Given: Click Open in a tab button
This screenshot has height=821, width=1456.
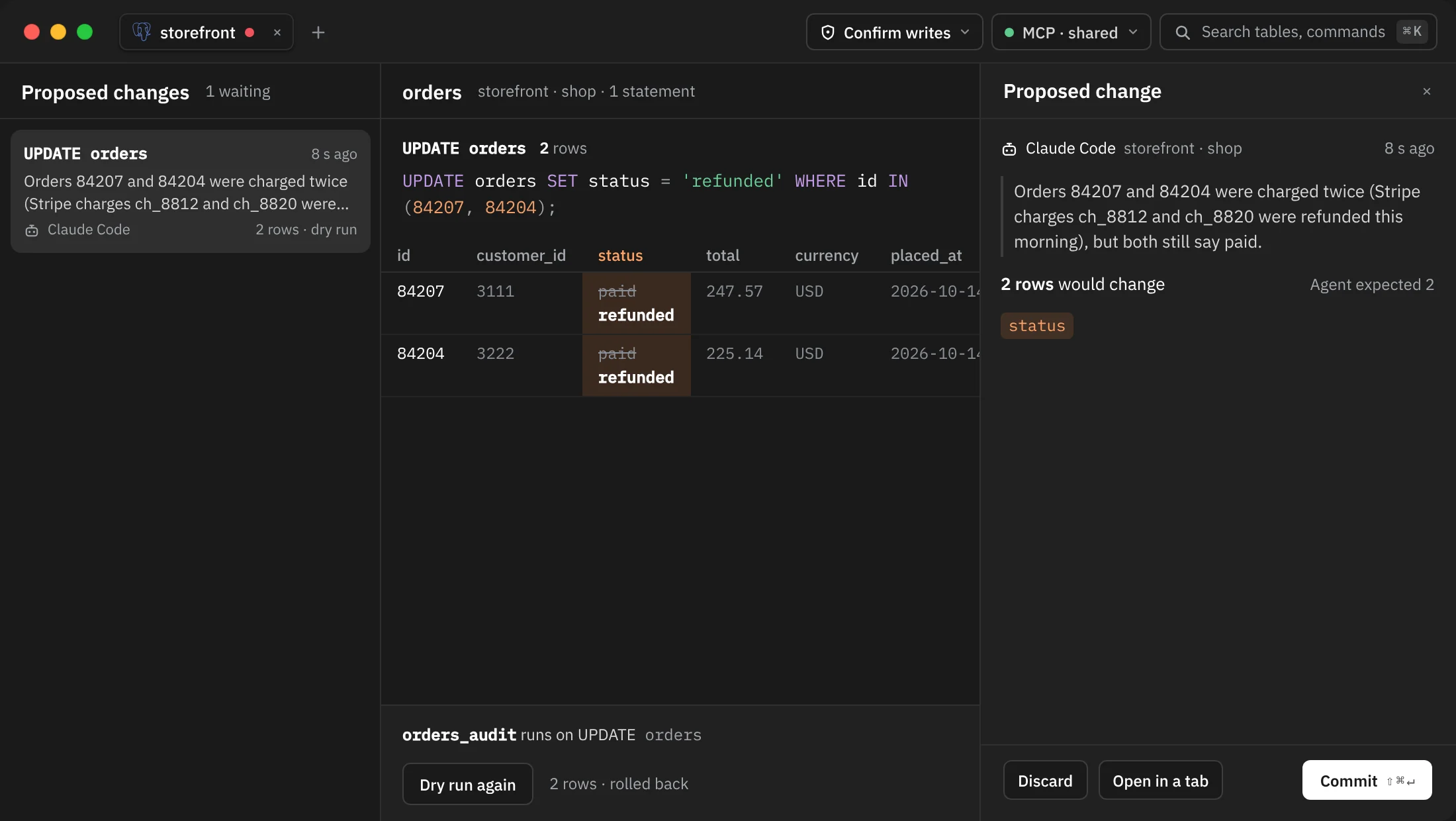Looking at the screenshot, I should pos(1160,781).
